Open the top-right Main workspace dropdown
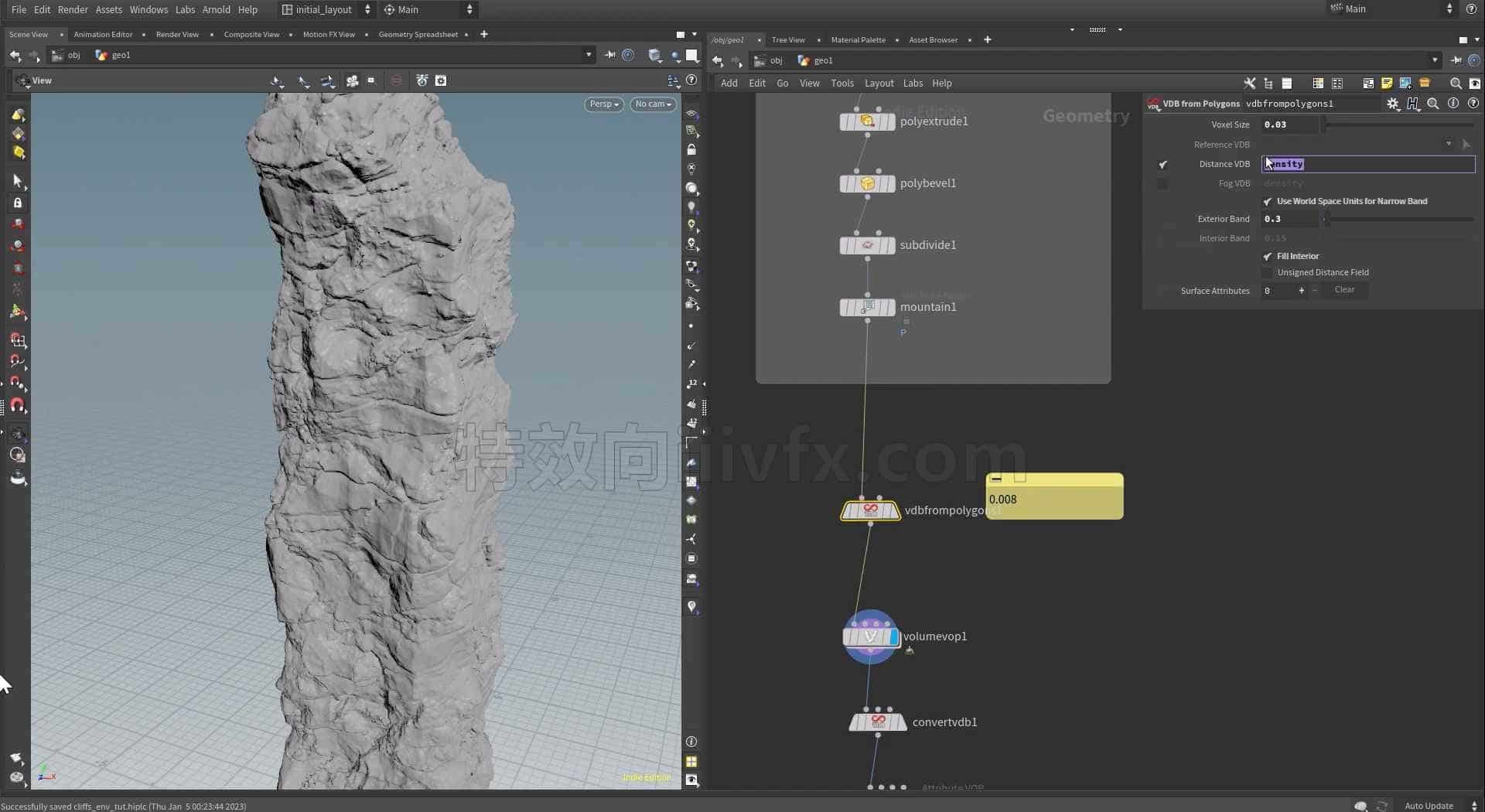 point(1391,9)
